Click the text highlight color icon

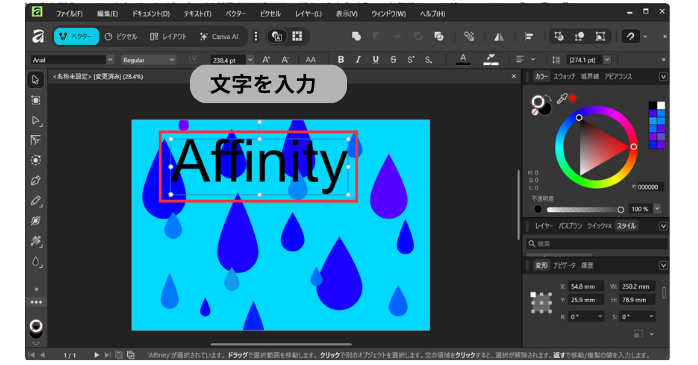coord(491,59)
